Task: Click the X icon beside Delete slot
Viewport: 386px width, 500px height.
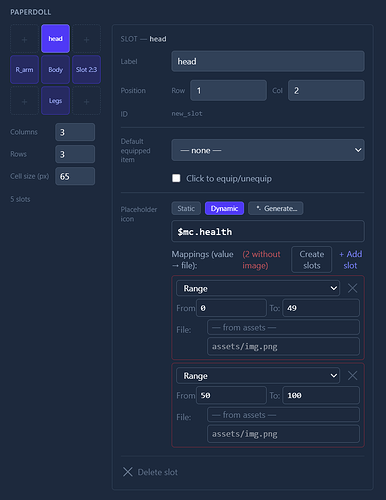Action: tap(128, 472)
